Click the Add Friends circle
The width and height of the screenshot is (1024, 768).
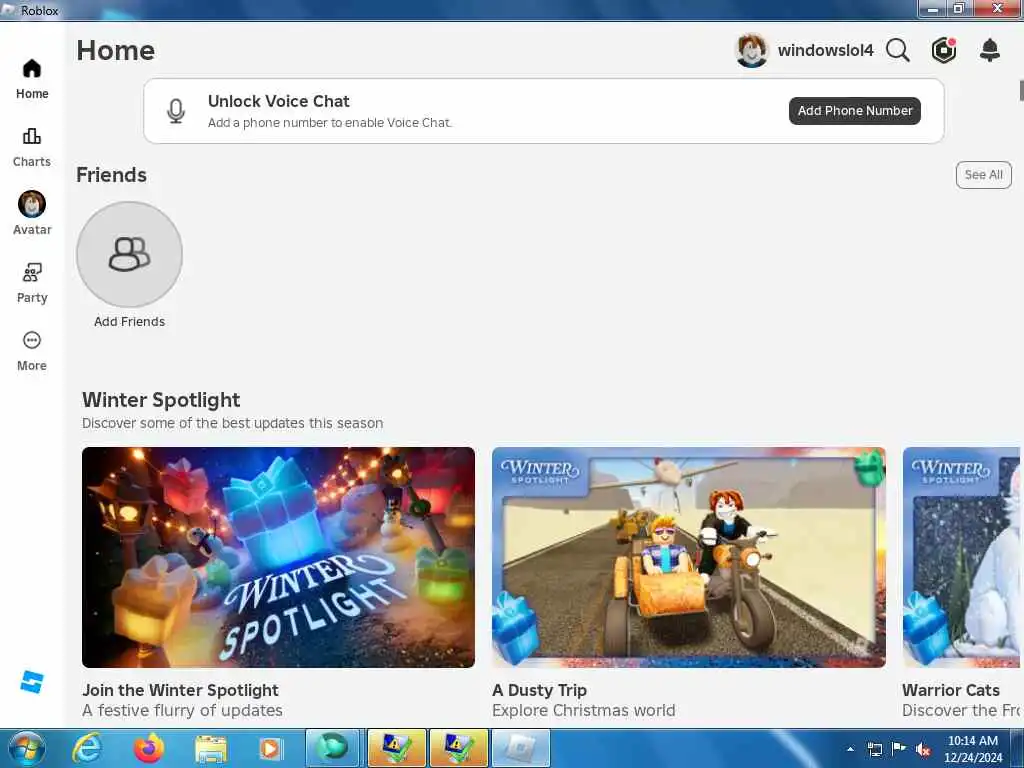tap(129, 254)
